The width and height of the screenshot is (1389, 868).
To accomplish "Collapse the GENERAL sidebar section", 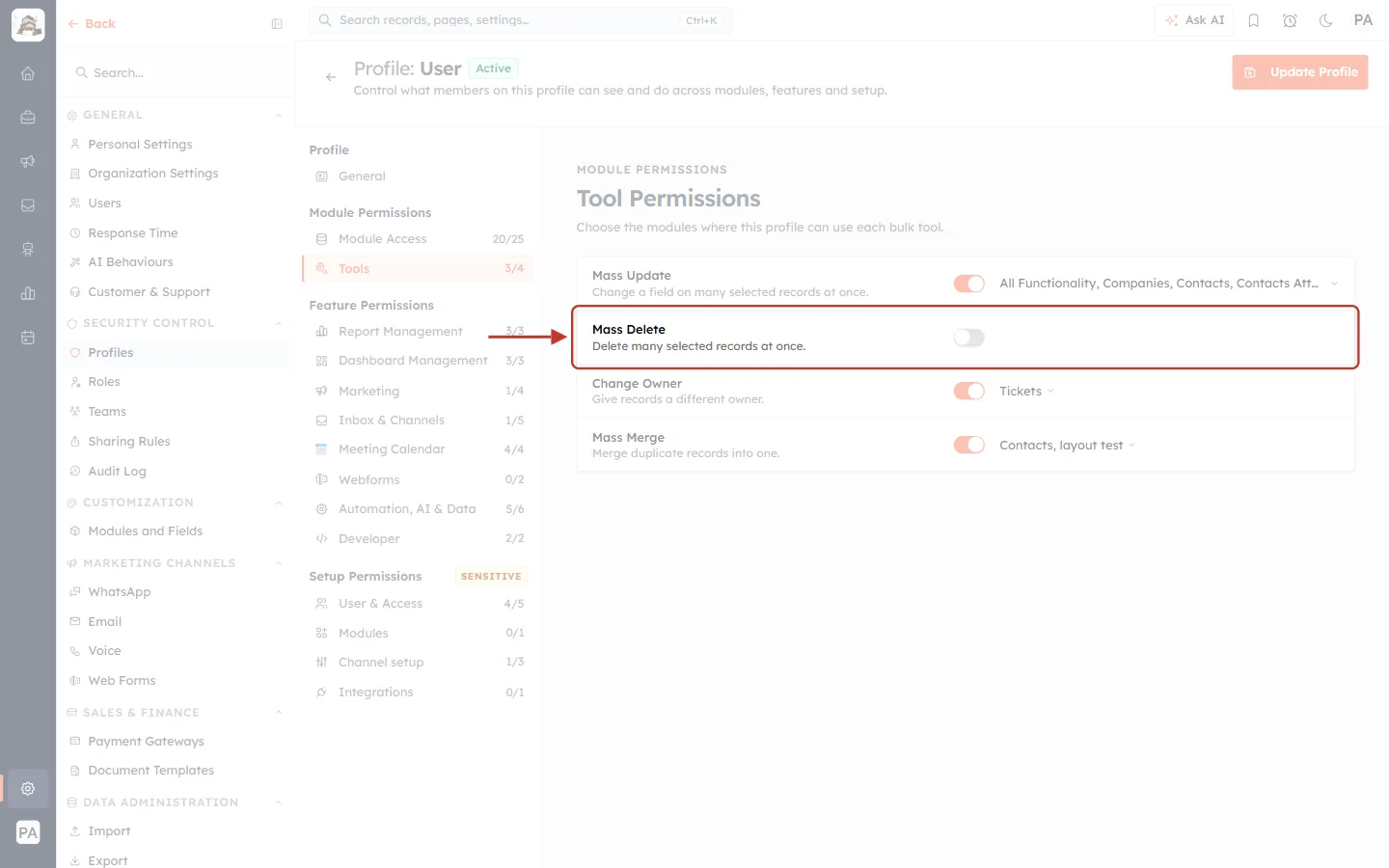I will 279,115.
